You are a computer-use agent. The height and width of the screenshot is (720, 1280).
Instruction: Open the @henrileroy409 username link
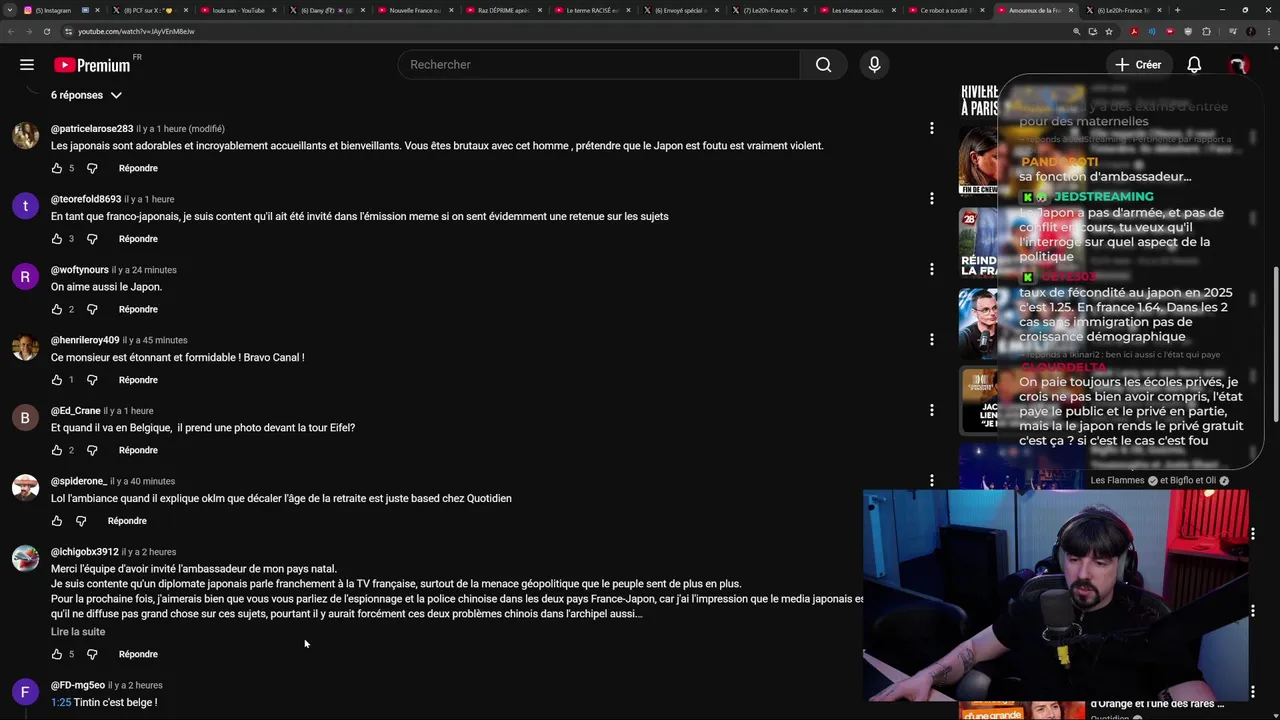85,340
